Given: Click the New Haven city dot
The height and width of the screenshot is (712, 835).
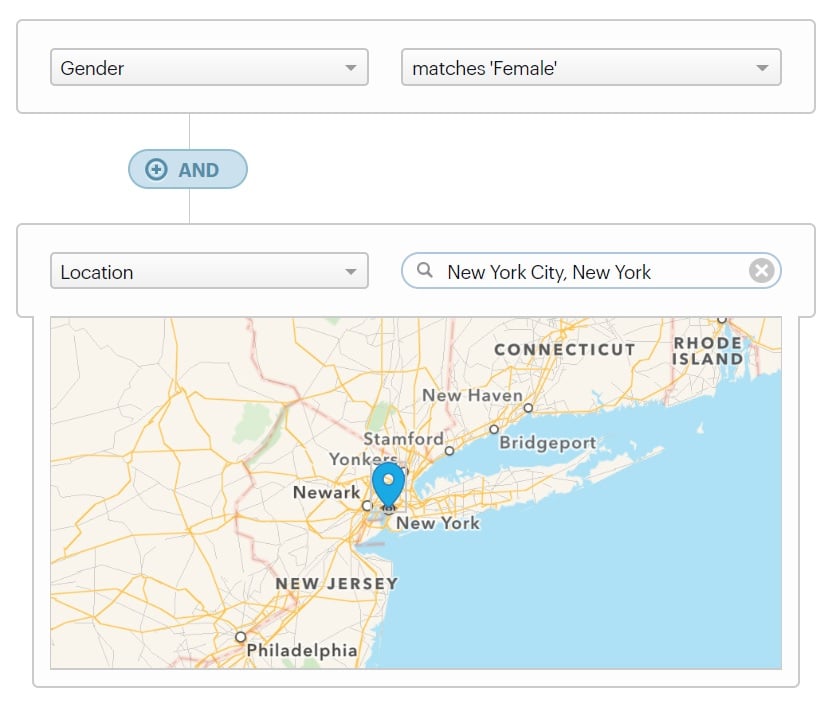Looking at the screenshot, I should pos(528,408).
